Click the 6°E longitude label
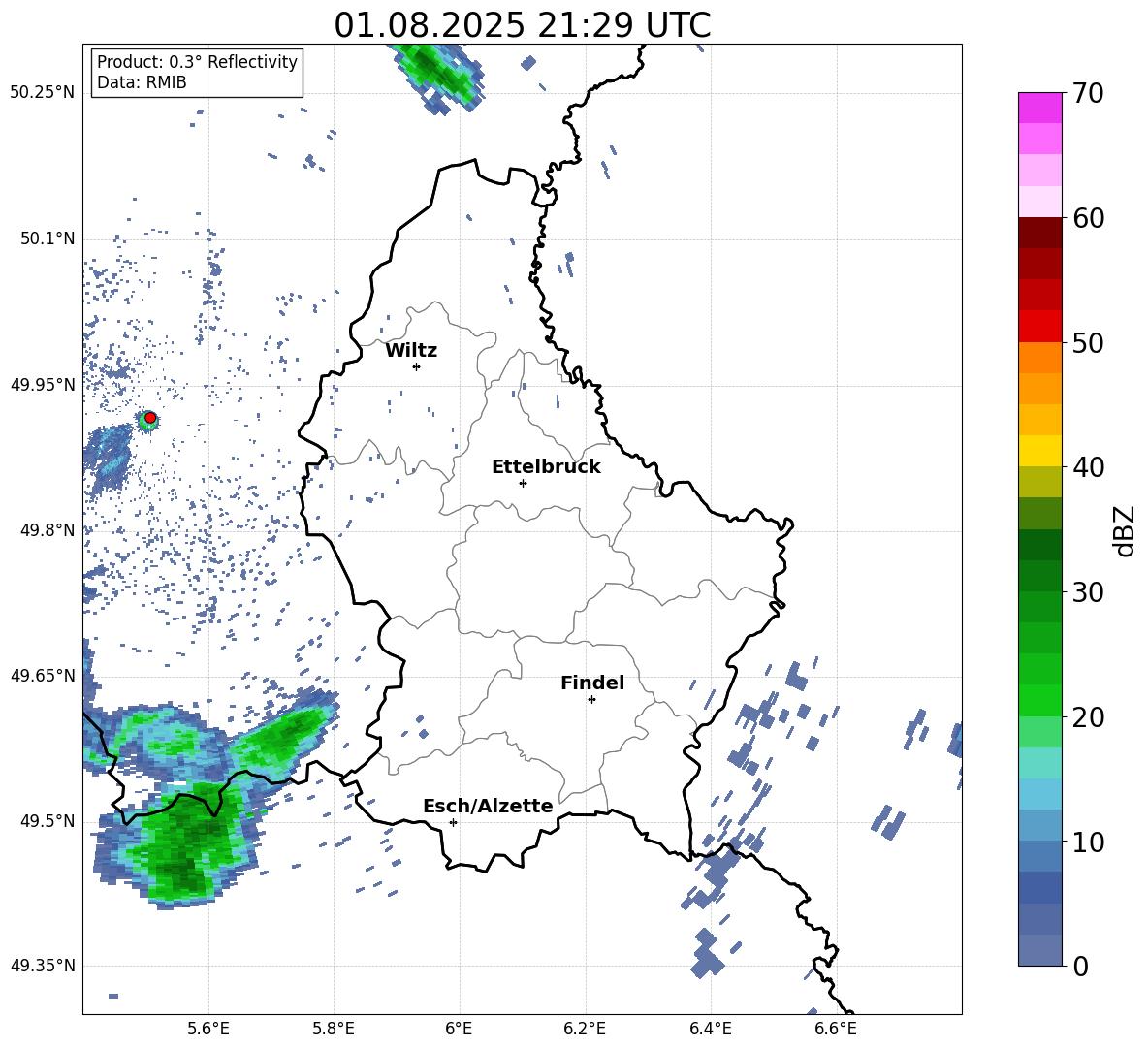This screenshot has width=1148, height=1048. click(x=459, y=1029)
